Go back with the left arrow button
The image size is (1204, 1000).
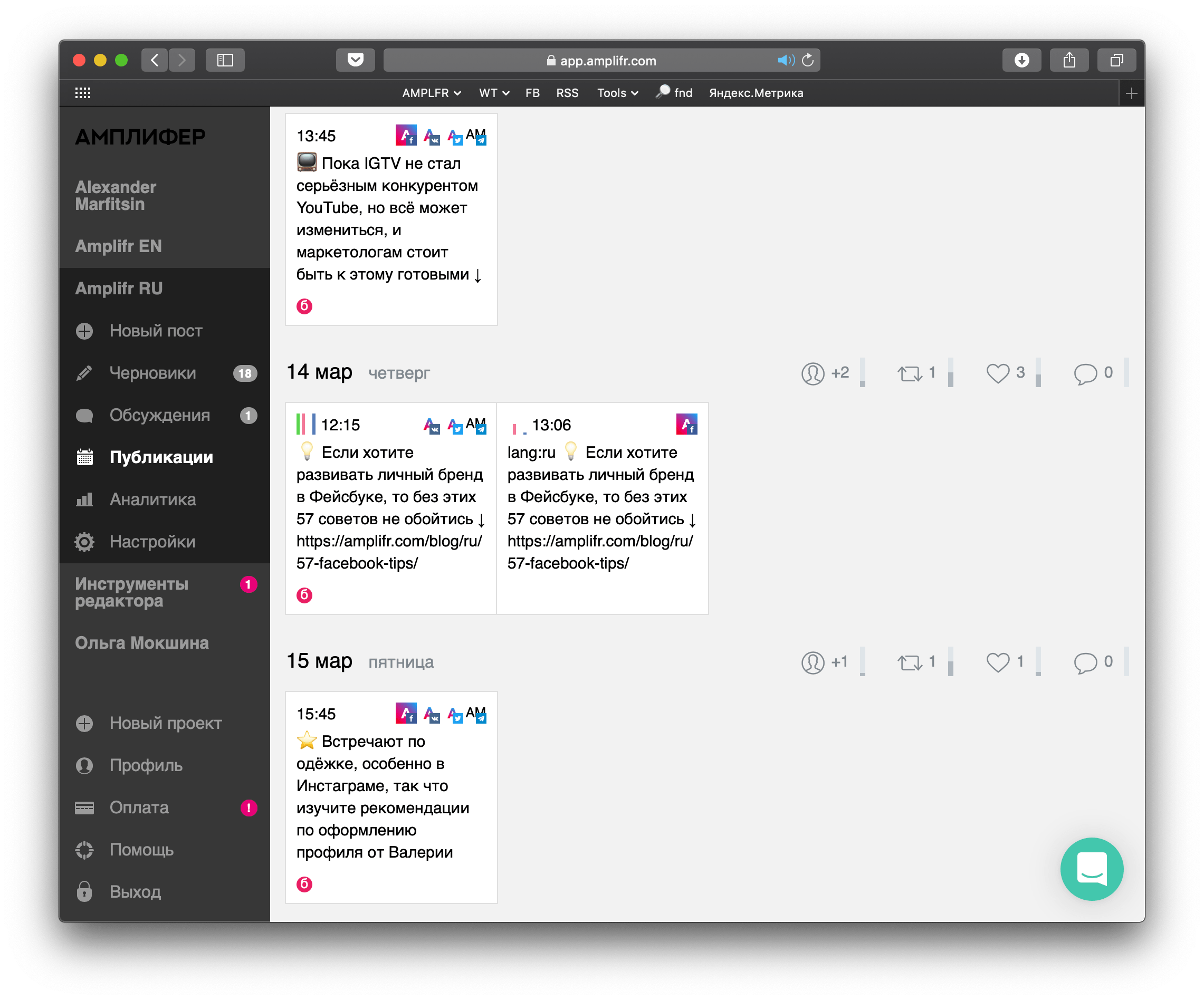pos(155,60)
